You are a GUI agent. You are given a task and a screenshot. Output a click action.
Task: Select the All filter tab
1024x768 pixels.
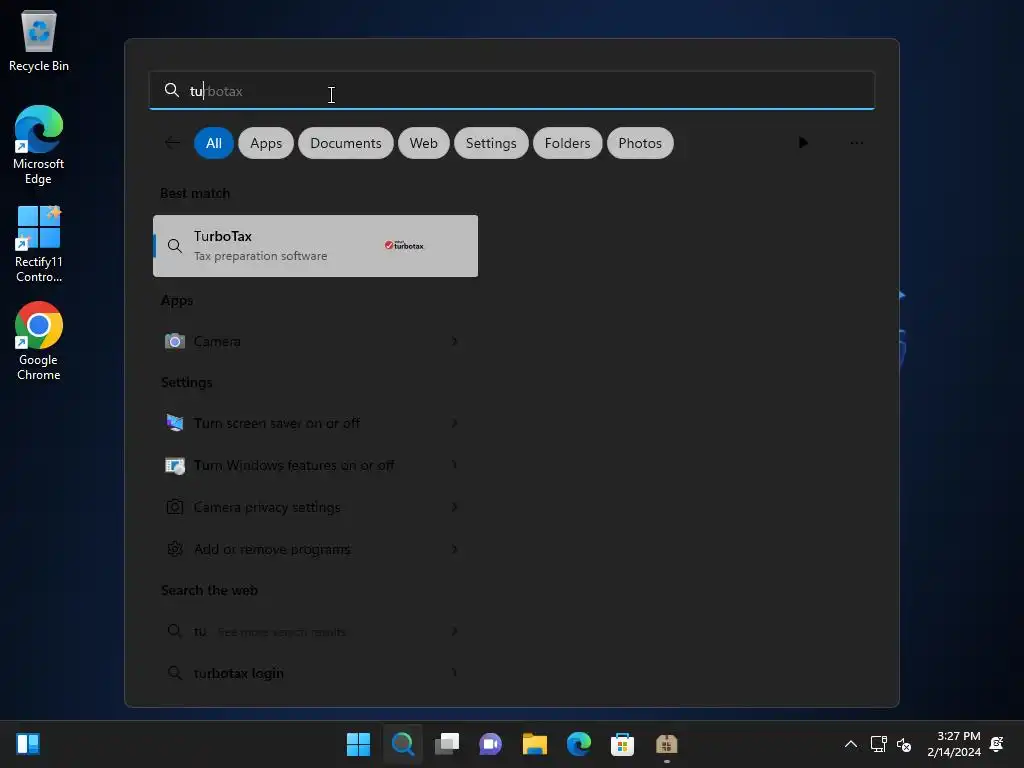(214, 143)
